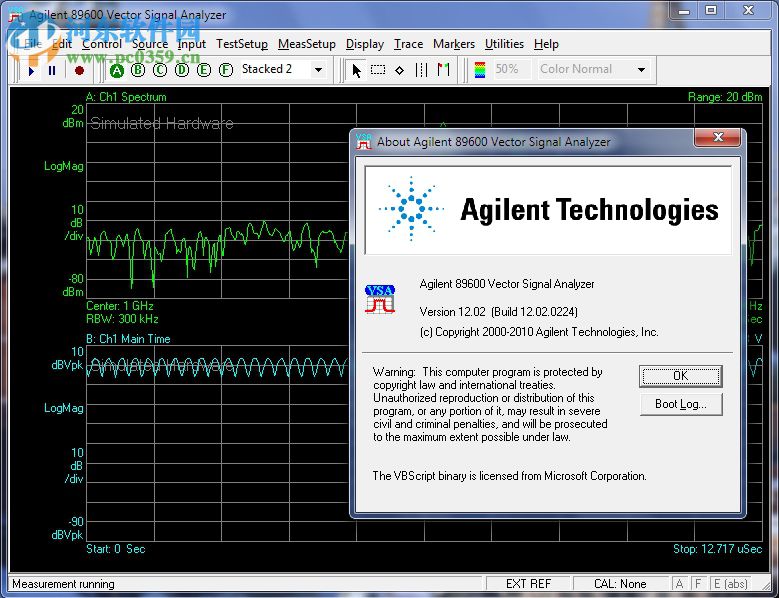Screen dimensions: 779x598
Task: Toggle trace C in the toolbar
Action: (160, 70)
